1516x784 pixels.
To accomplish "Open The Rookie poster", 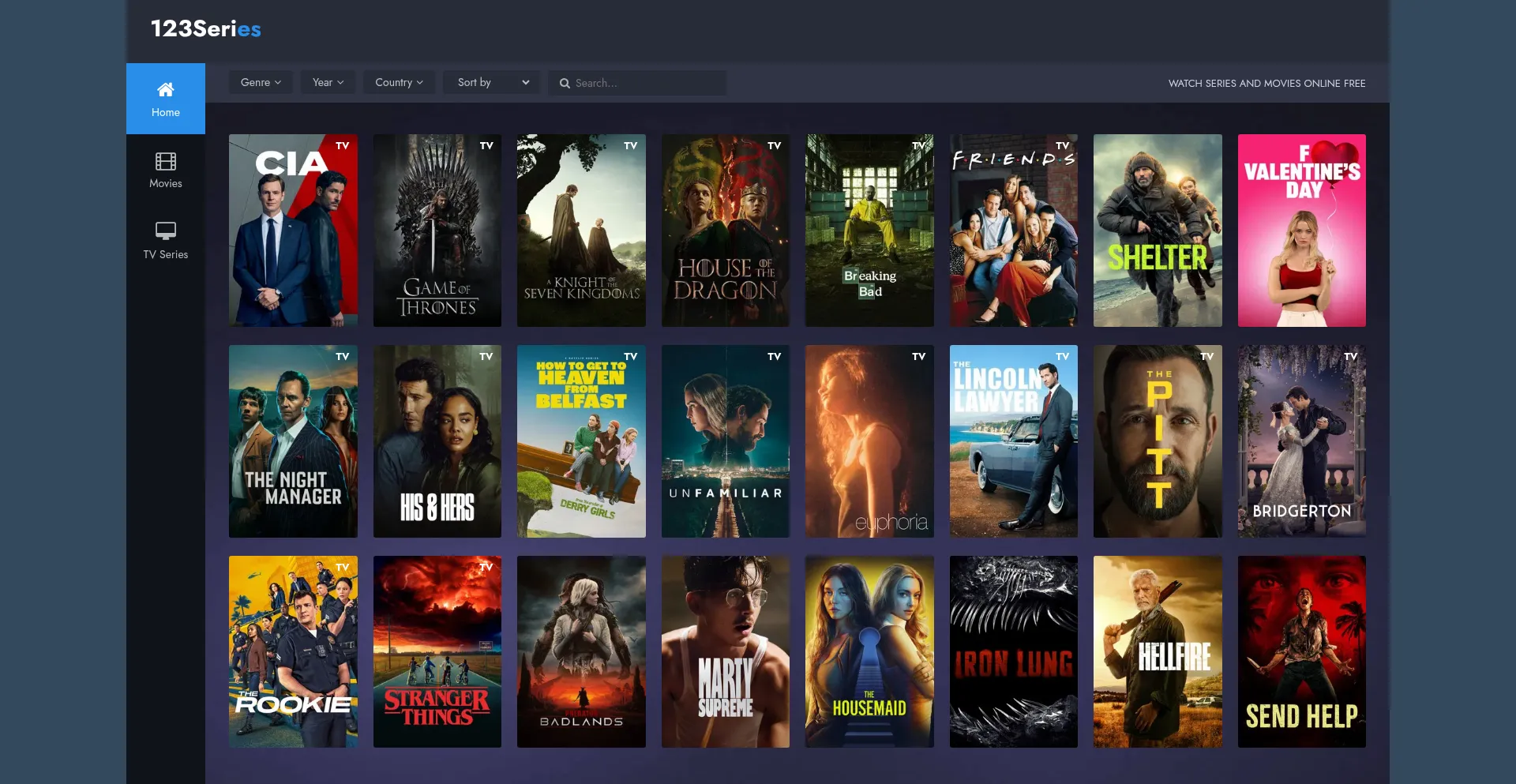I will click(x=293, y=652).
